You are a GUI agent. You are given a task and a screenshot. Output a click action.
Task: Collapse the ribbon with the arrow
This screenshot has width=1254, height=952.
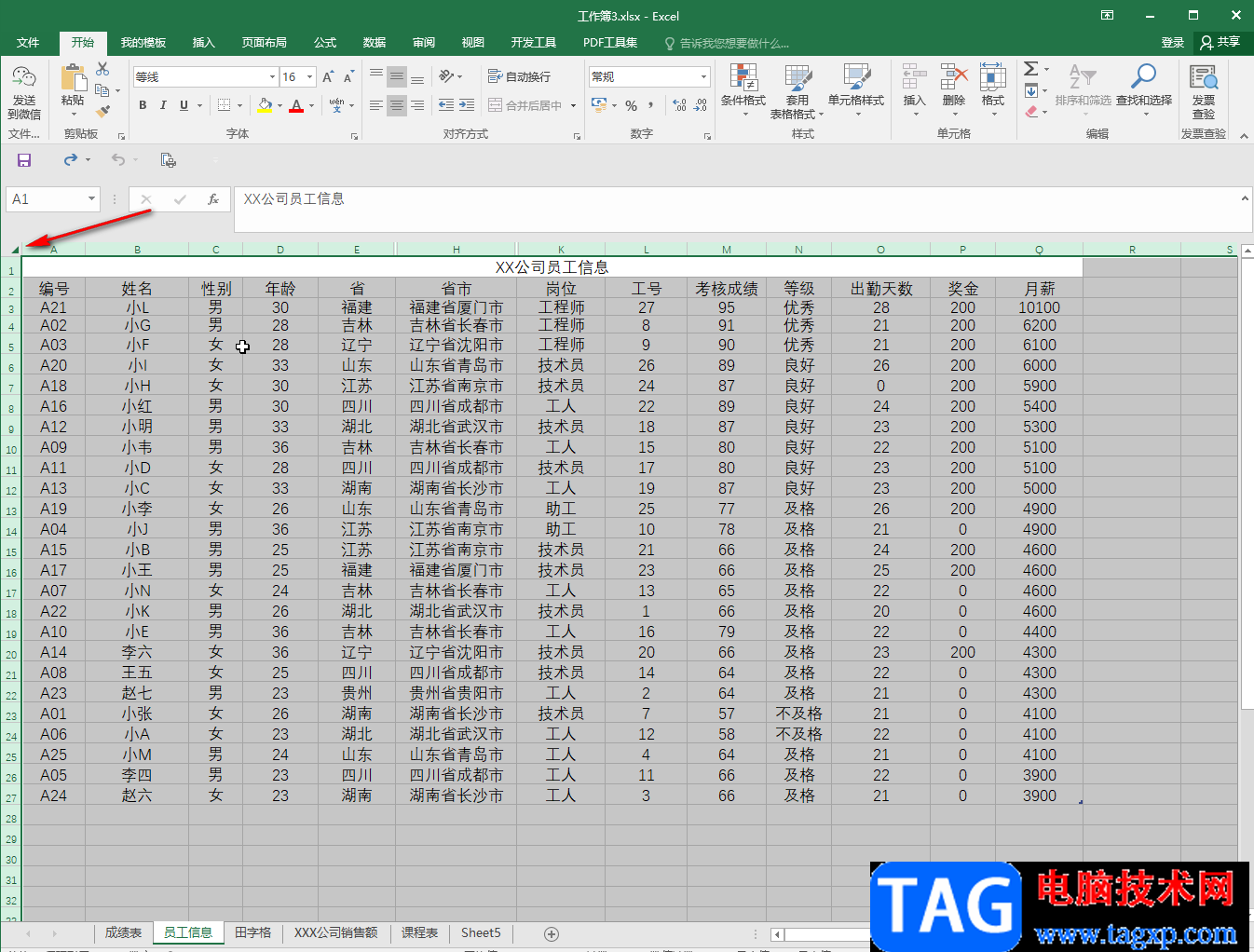click(x=1244, y=136)
